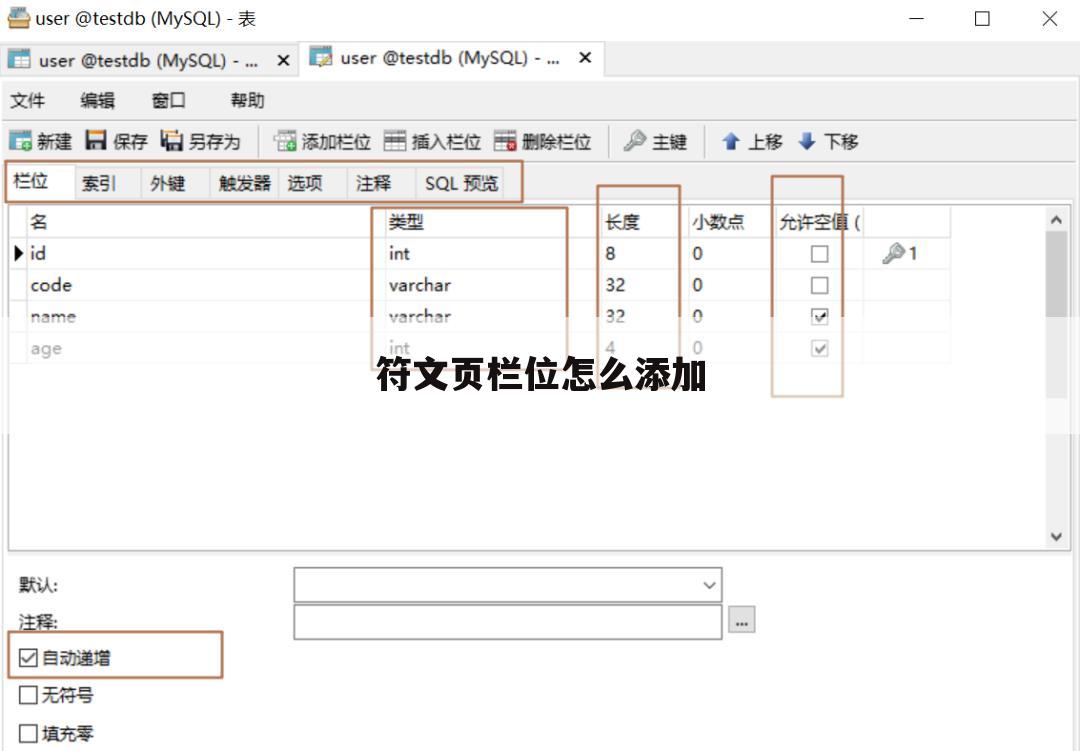Close the second user @testdb tab
Image resolution: width=1080 pixels, height=751 pixels.
click(585, 58)
